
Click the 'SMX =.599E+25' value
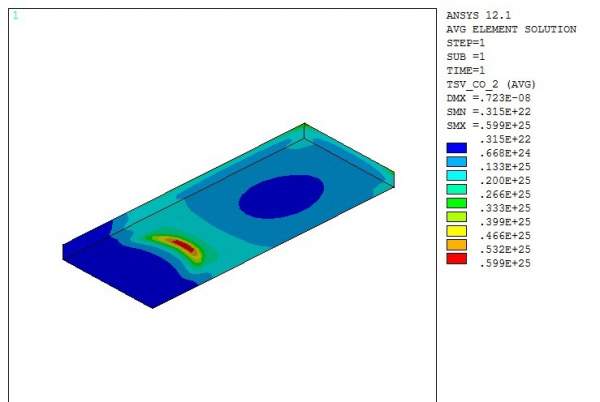pos(489,126)
